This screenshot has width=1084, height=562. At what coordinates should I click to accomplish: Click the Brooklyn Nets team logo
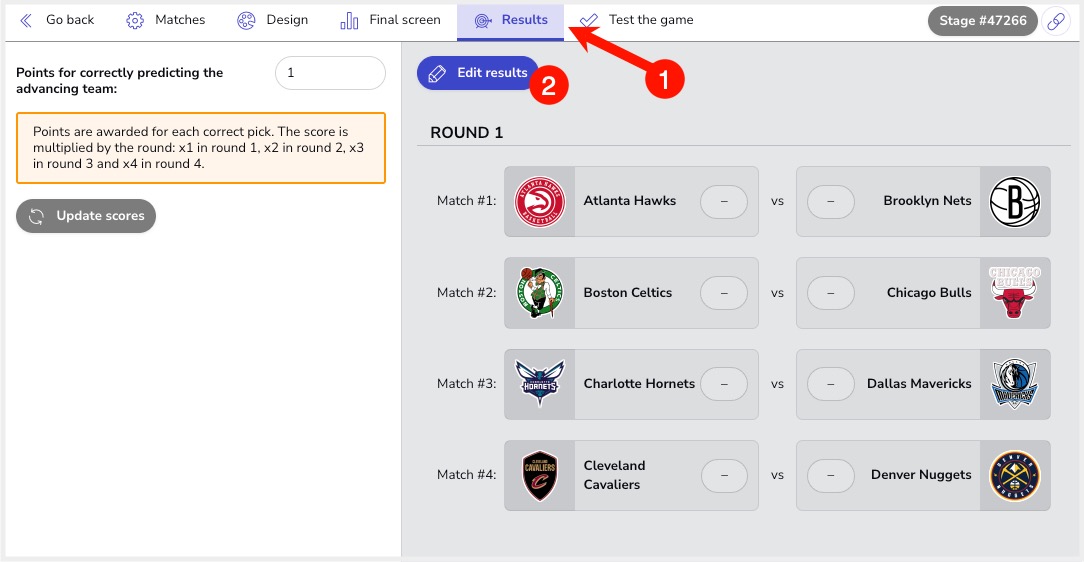click(1015, 201)
